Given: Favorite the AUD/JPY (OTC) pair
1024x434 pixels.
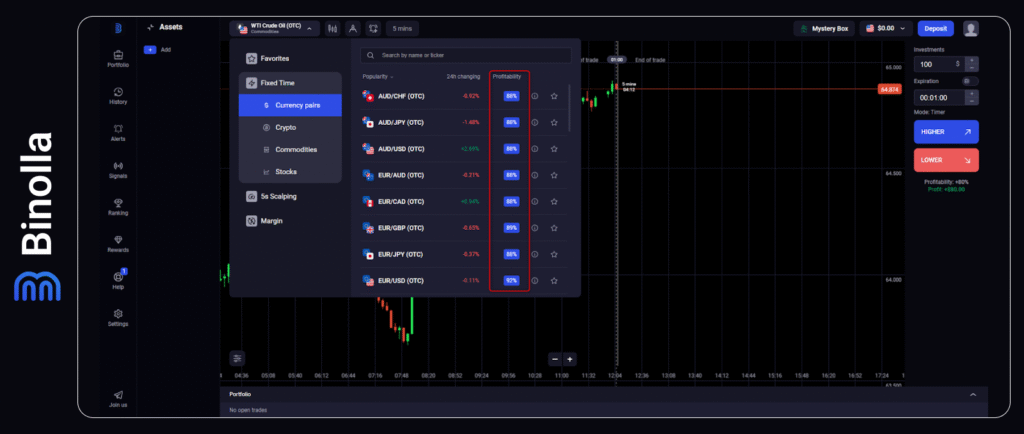Looking at the screenshot, I should click(x=554, y=123).
